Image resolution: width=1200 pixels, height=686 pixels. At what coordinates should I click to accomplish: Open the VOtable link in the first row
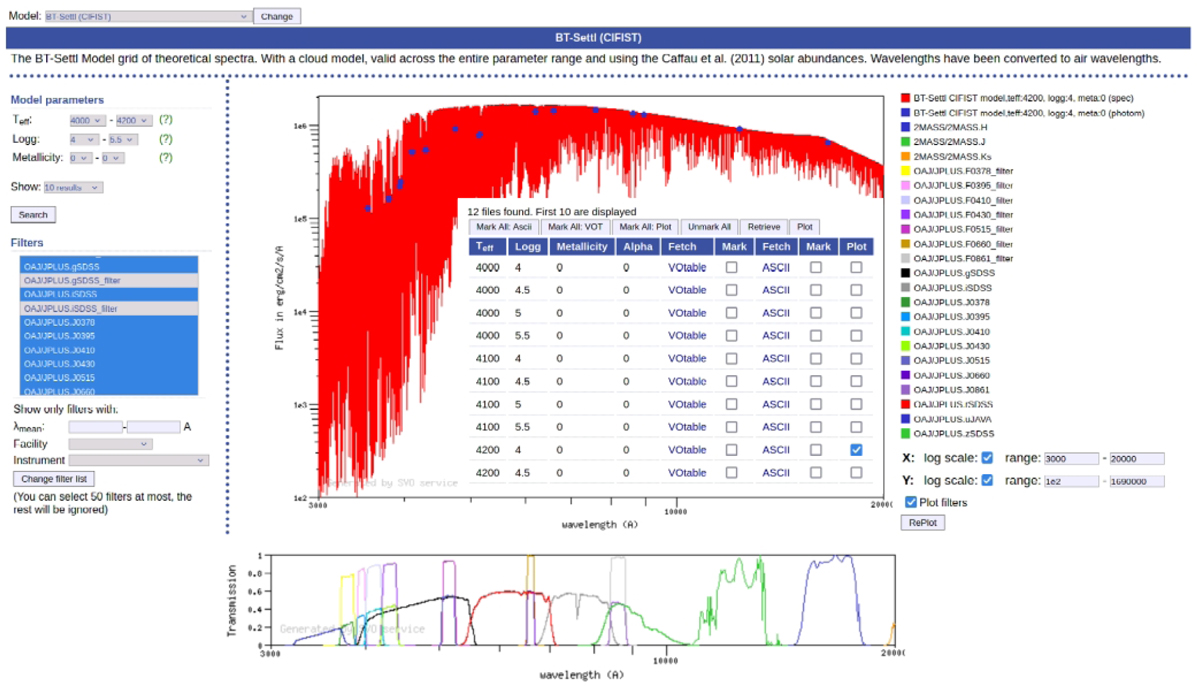pyautogui.click(x=687, y=268)
